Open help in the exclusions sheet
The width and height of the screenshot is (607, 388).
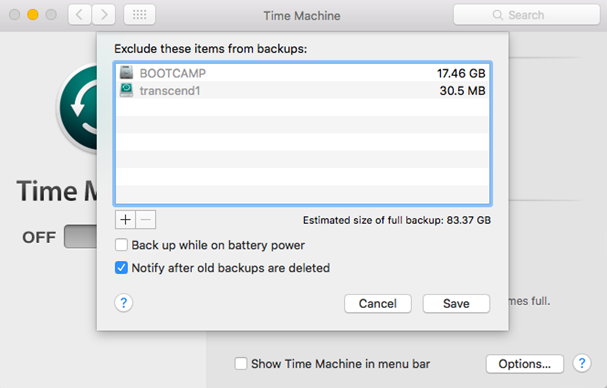click(123, 303)
